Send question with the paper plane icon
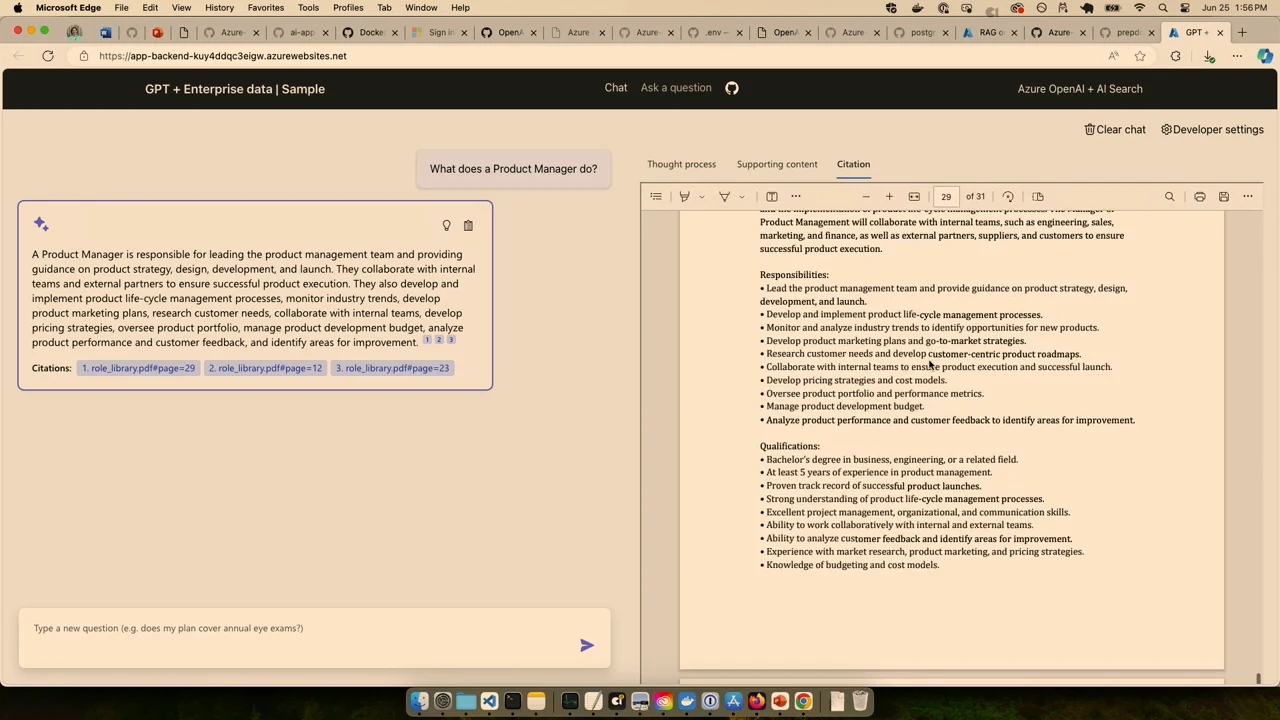Viewport: 1280px width, 720px height. point(587,645)
